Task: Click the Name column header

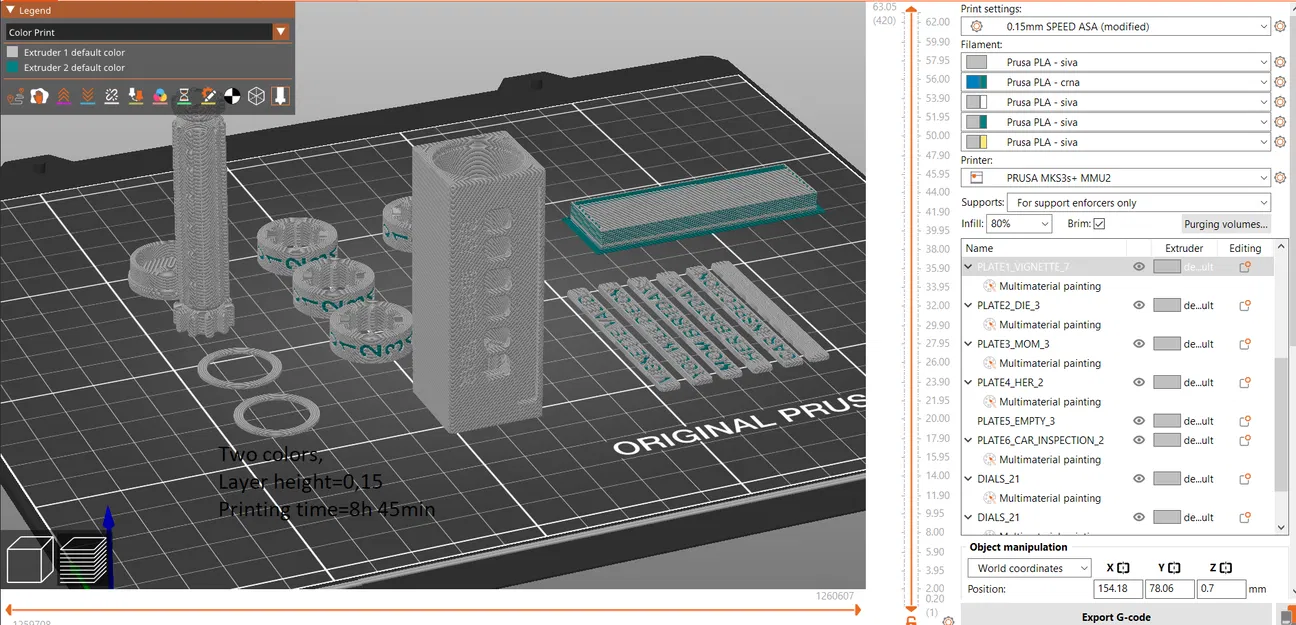Action: pos(1043,248)
